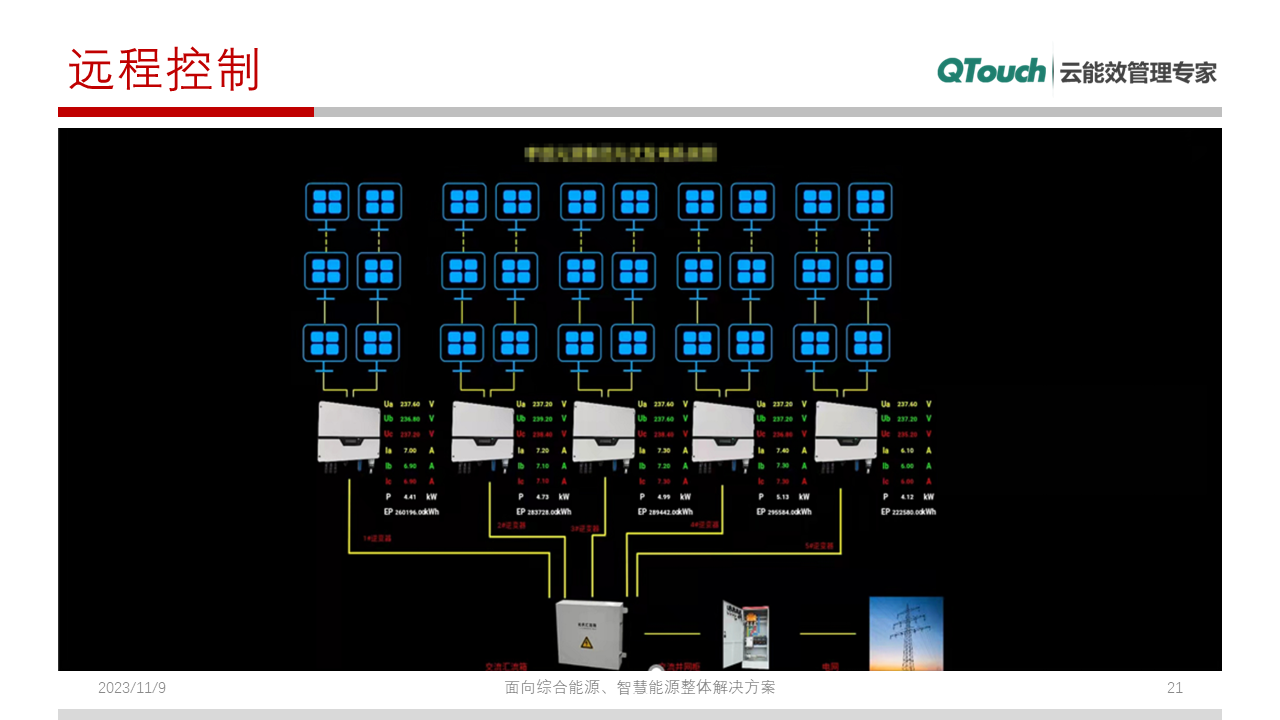
Task: Open the AC combiner box (交流汇流箱)
Action: coord(591,633)
